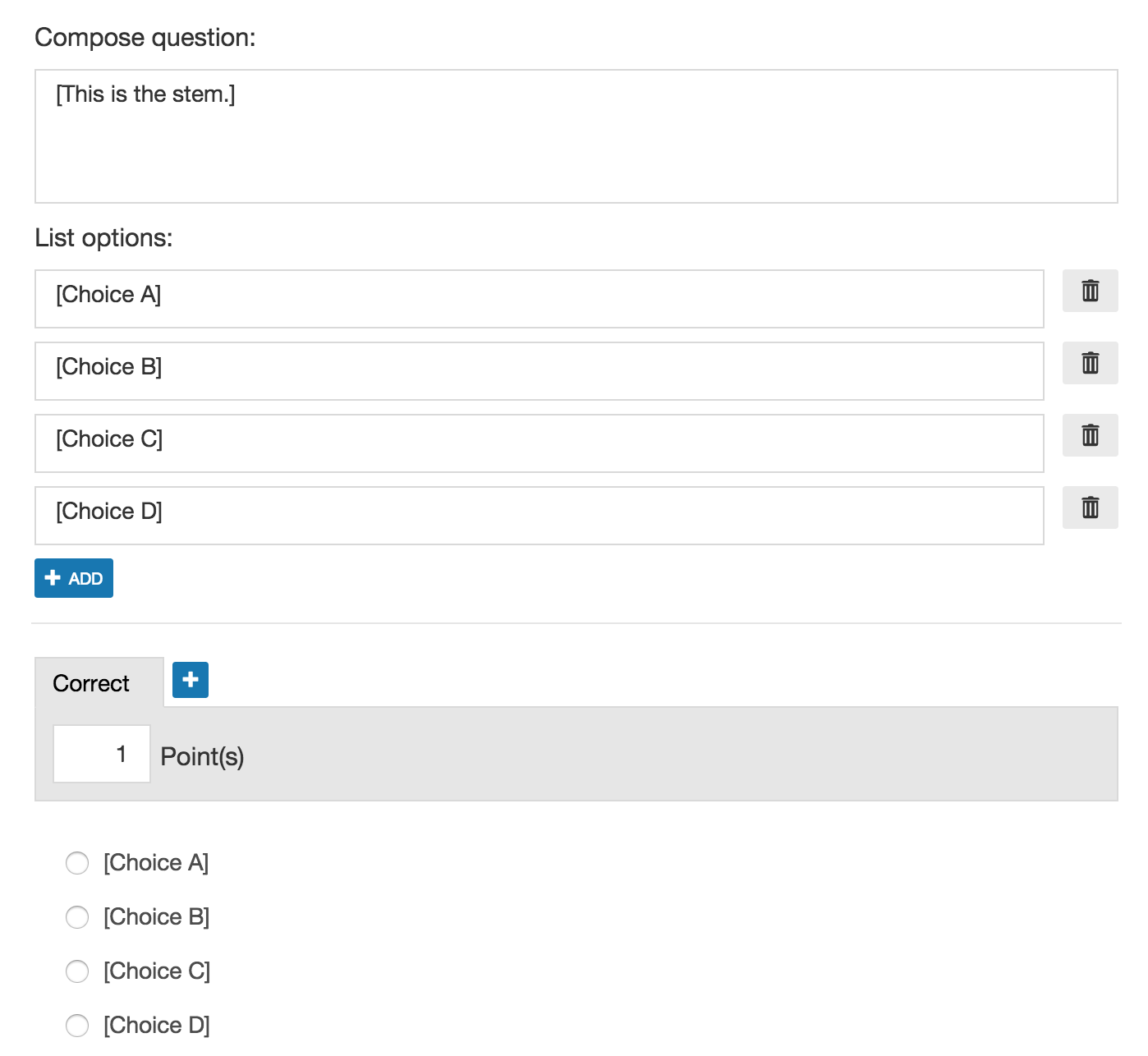Click the Point(s) value input box

[x=101, y=754]
